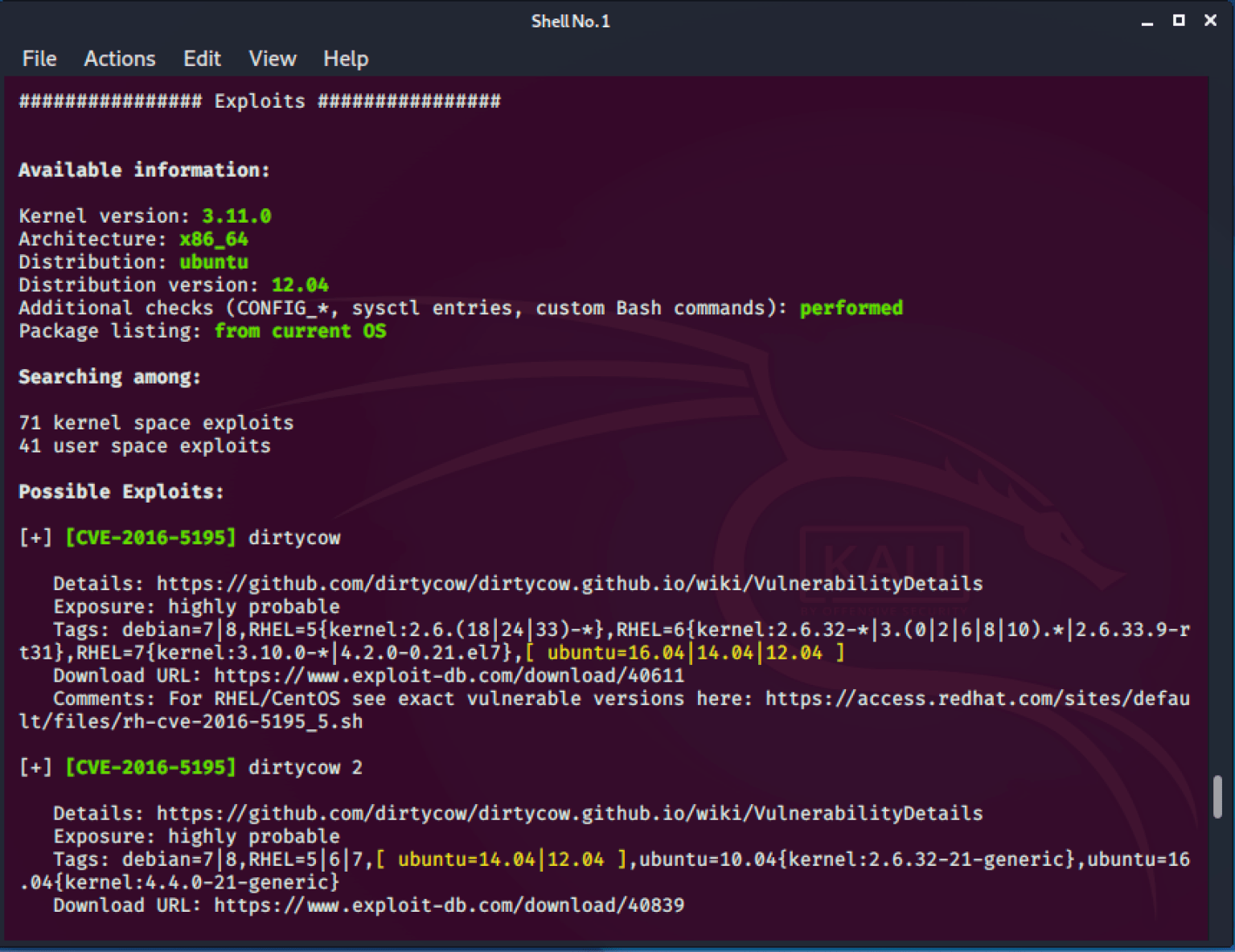Click the '41 user space exploits' line
The image size is (1235, 952).
[x=145, y=446]
